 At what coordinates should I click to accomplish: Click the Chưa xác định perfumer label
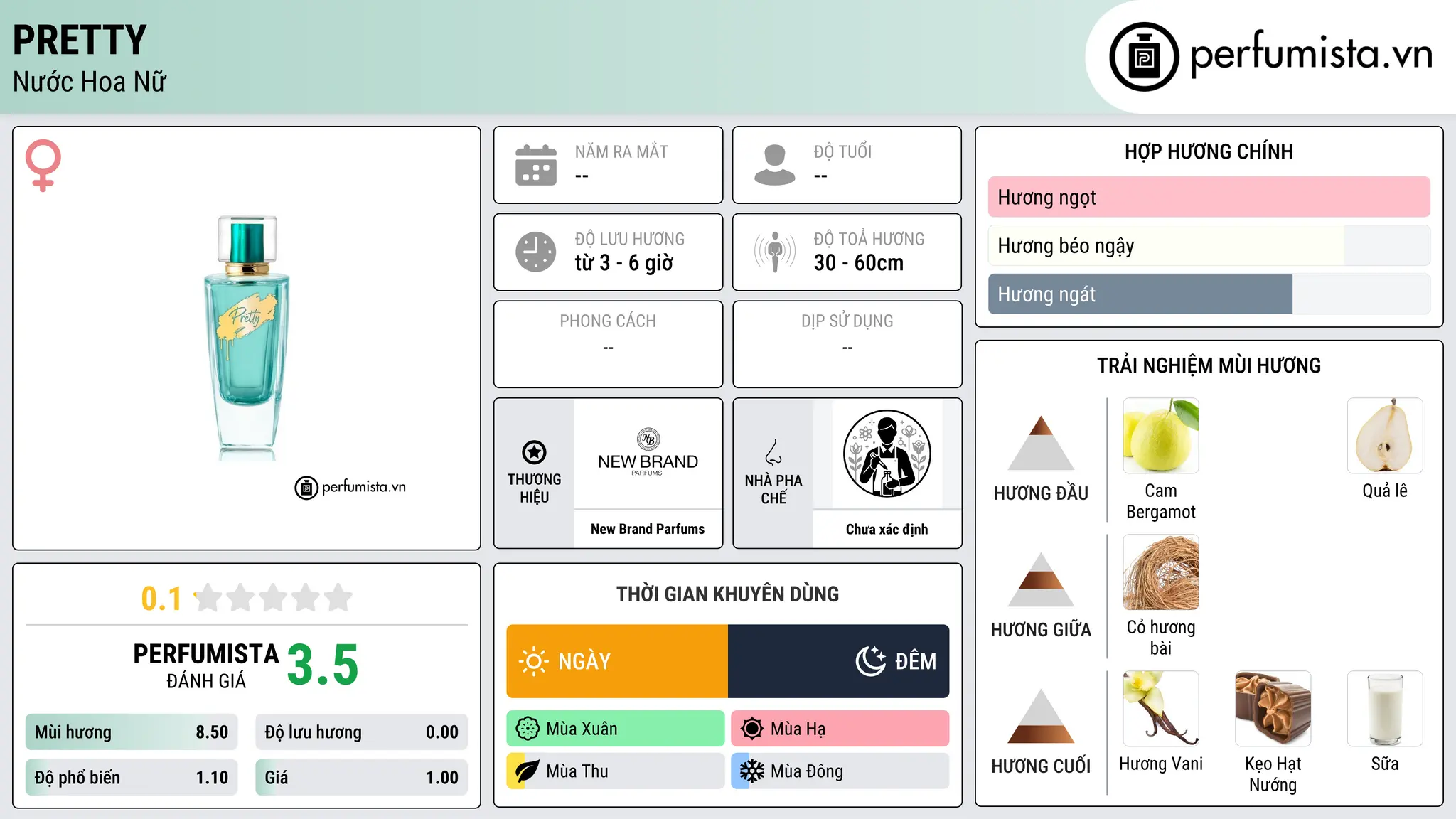pyautogui.click(x=887, y=529)
